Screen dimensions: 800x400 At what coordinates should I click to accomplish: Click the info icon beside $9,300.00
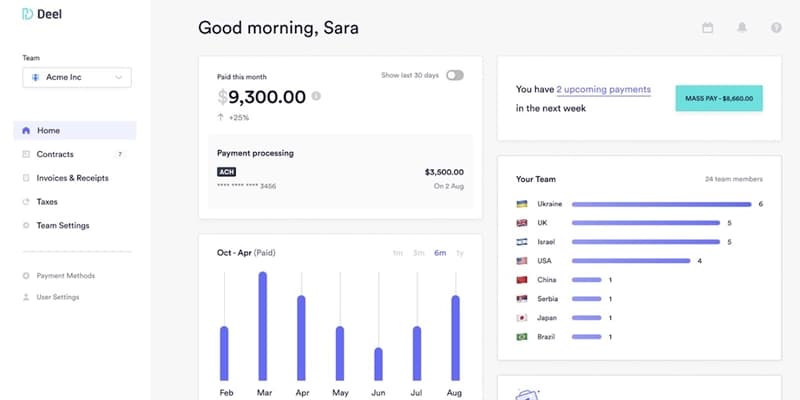coord(316,96)
